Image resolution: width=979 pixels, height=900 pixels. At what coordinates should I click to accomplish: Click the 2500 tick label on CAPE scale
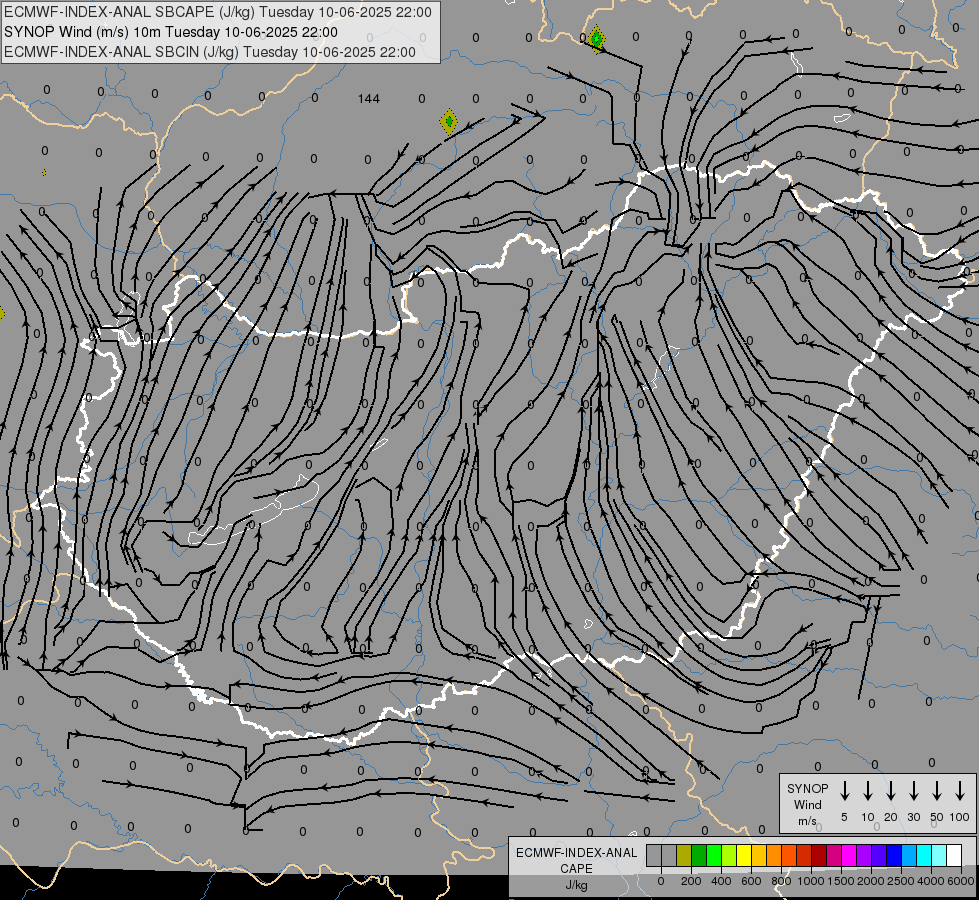tap(900, 881)
